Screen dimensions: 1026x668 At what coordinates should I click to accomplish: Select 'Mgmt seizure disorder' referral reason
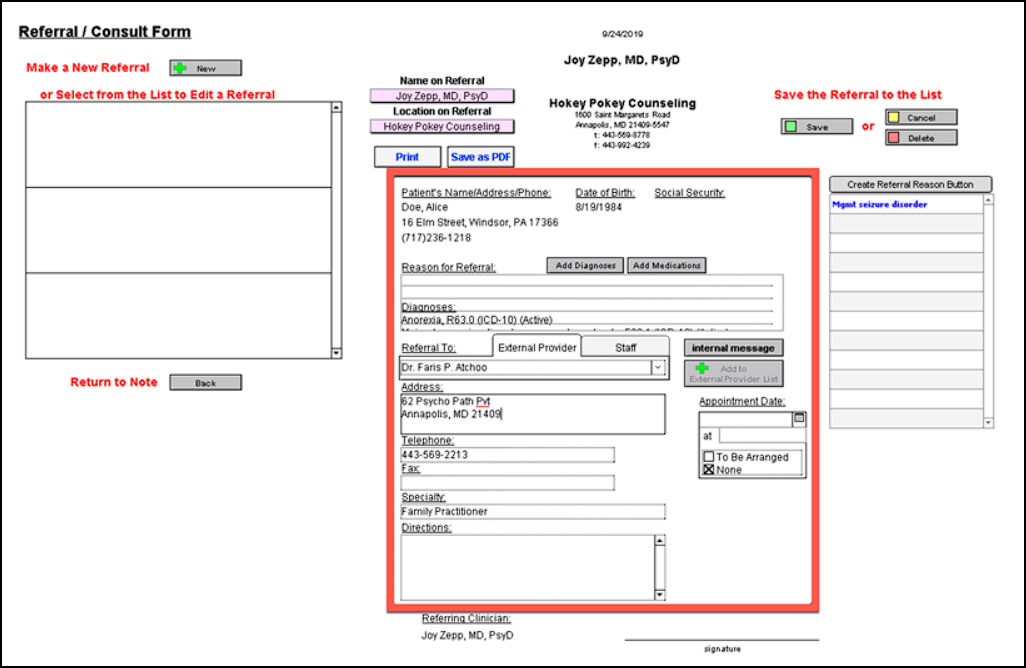click(906, 204)
